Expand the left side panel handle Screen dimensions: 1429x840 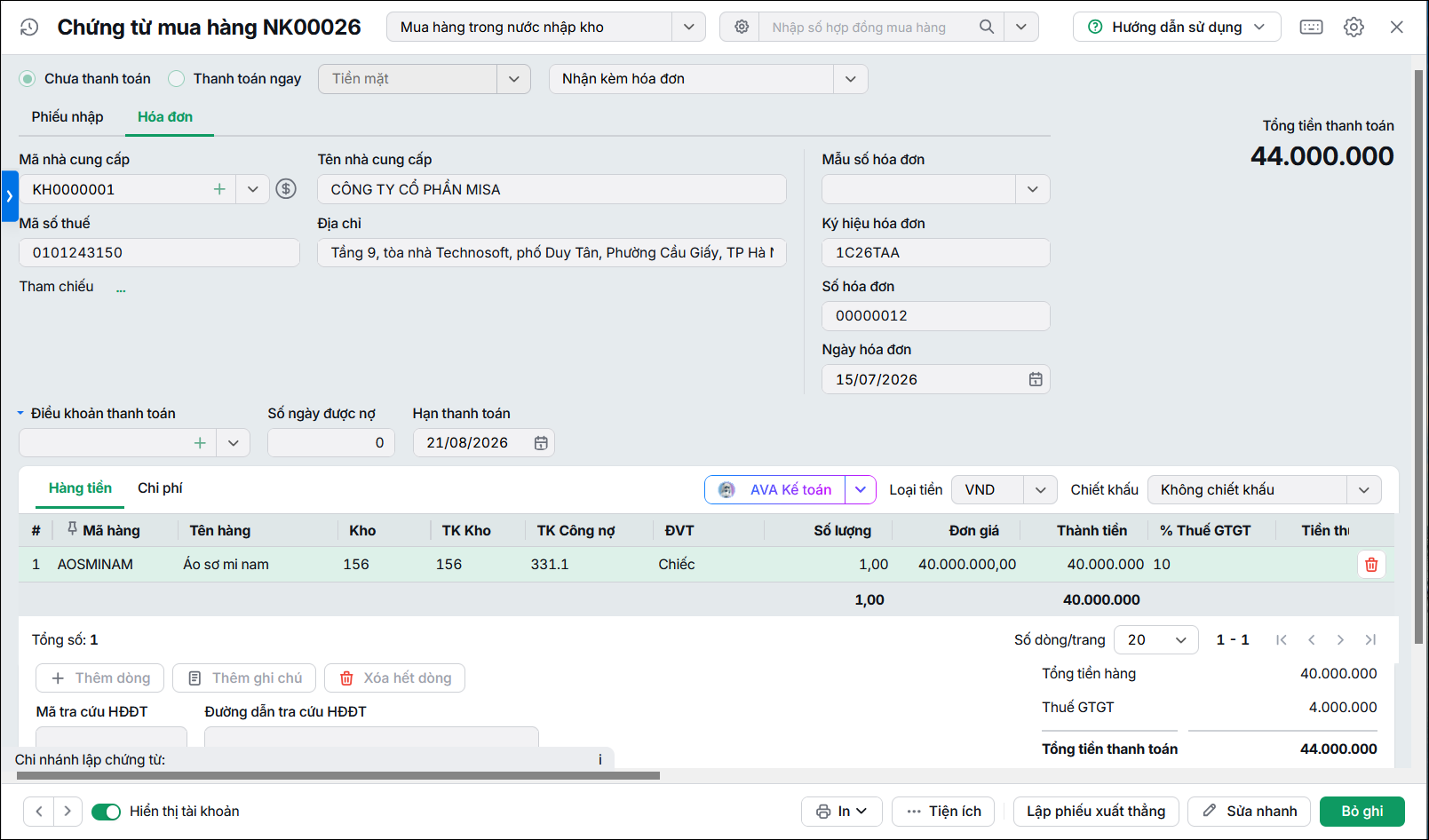pos(10,196)
